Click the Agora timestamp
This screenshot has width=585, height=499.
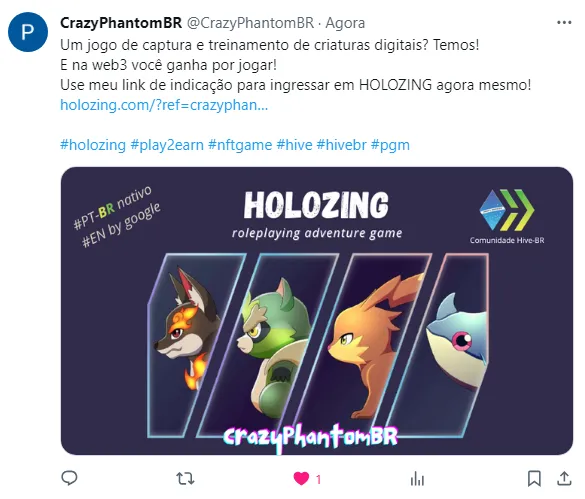pos(345,23)
